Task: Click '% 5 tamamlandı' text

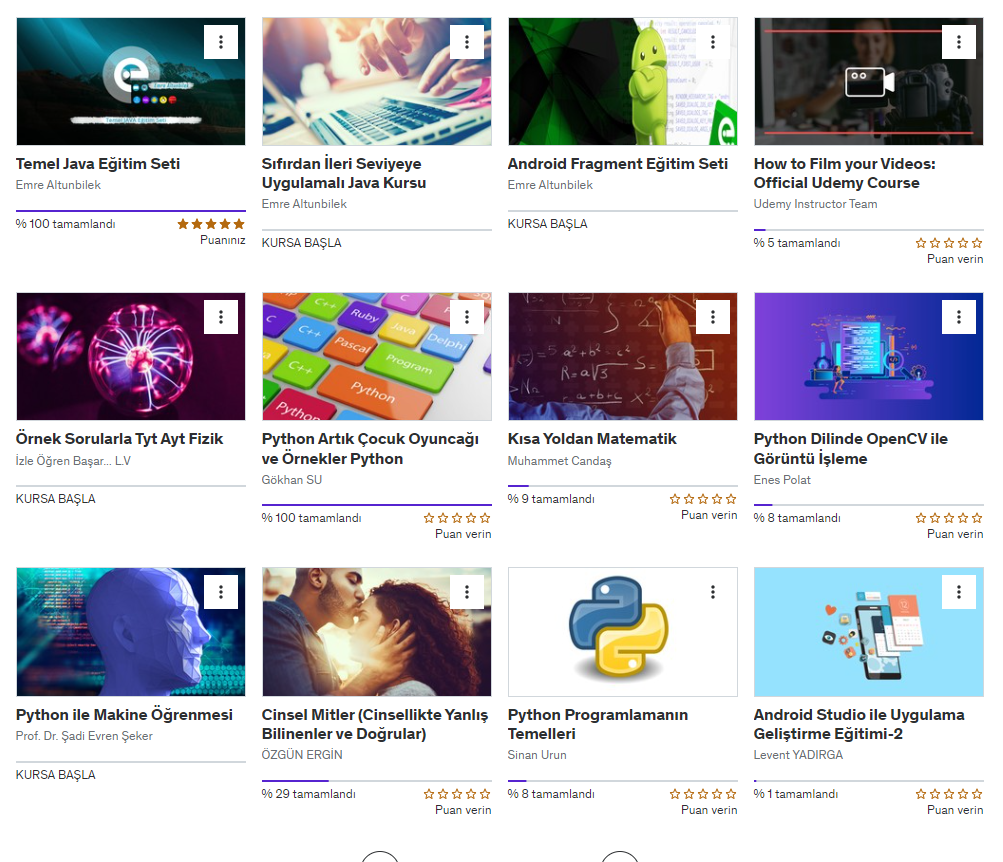Action: tap(797, 243)
